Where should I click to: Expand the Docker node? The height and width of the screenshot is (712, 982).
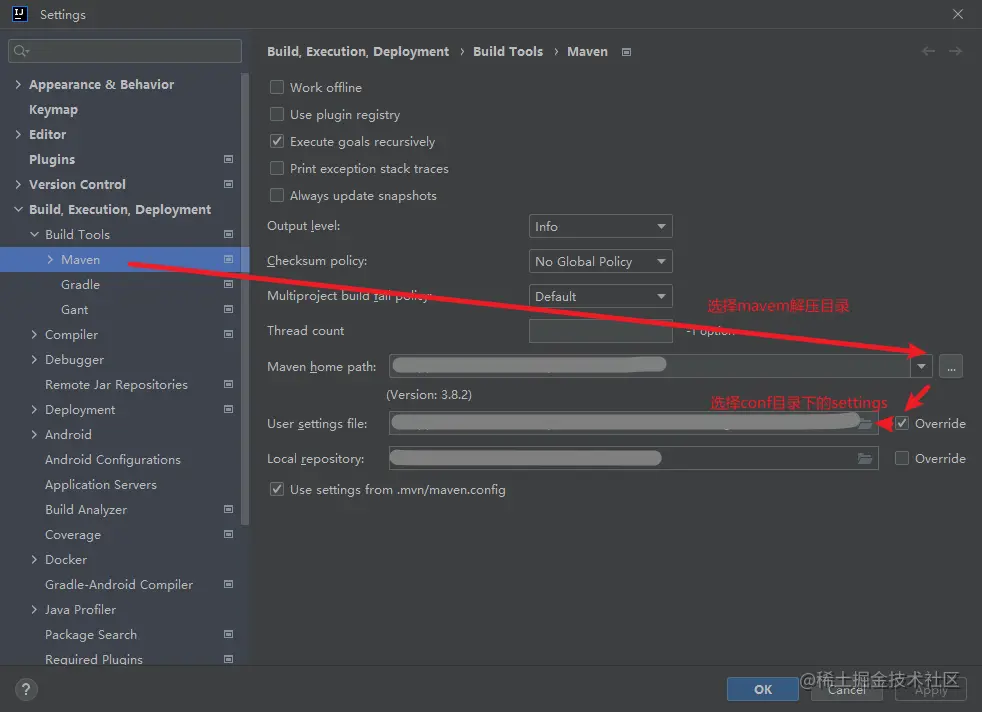(x=34, y=559)
